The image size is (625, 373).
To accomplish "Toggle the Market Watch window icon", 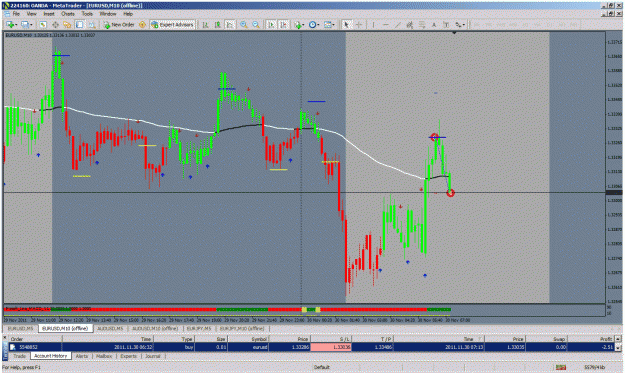I will [x=43, y=25].
